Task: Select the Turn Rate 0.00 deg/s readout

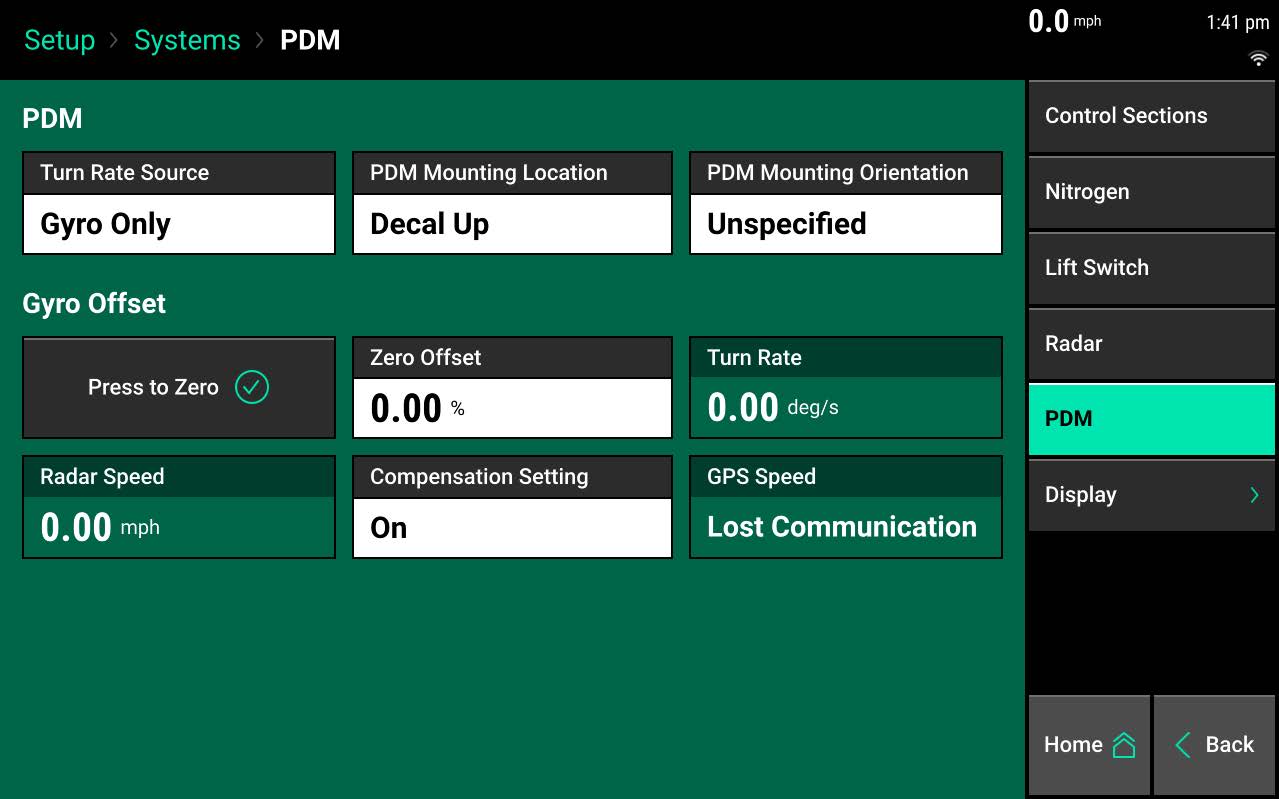Action: (x=846, y=387)
